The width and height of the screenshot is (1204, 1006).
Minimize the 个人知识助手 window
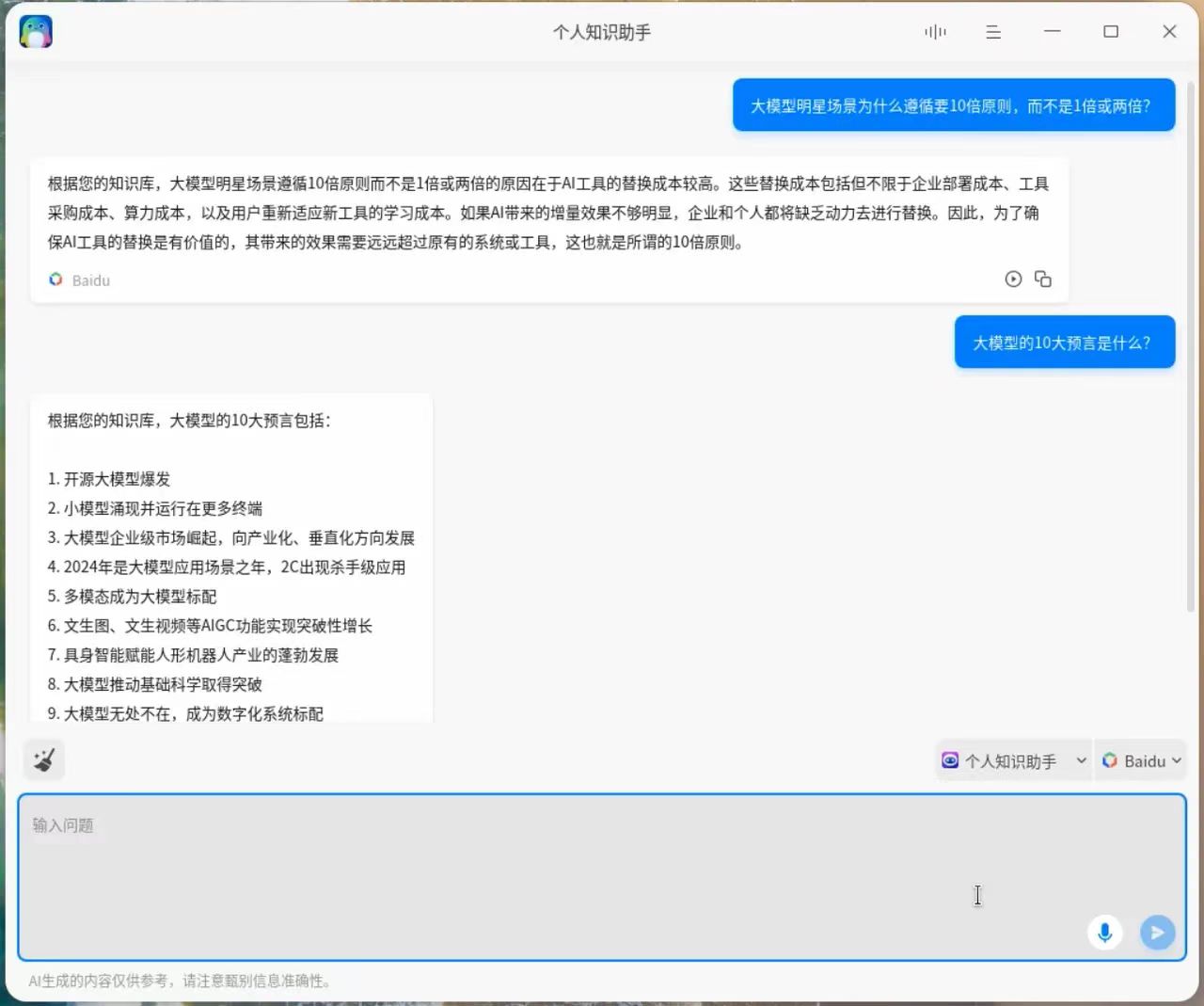1053,32
